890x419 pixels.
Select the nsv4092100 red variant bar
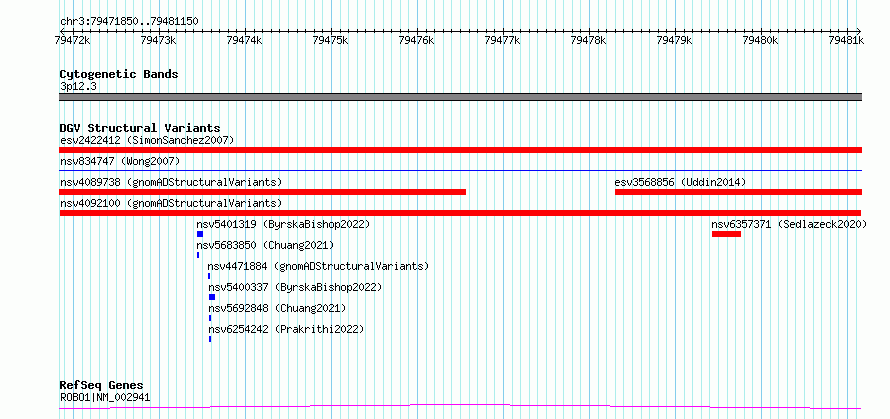[x=461, y=213]
